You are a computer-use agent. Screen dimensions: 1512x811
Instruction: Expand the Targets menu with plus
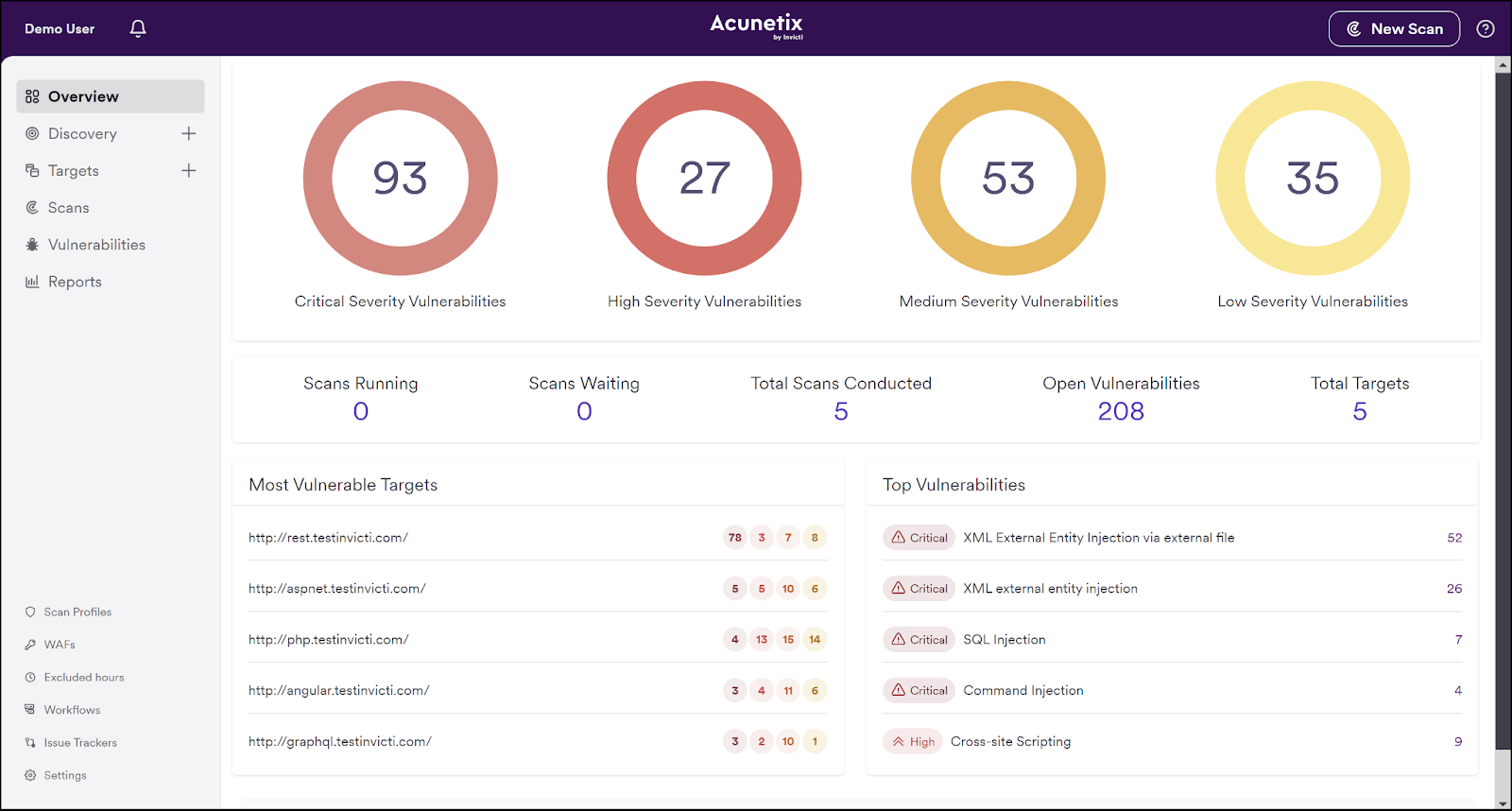click(189, 170)
